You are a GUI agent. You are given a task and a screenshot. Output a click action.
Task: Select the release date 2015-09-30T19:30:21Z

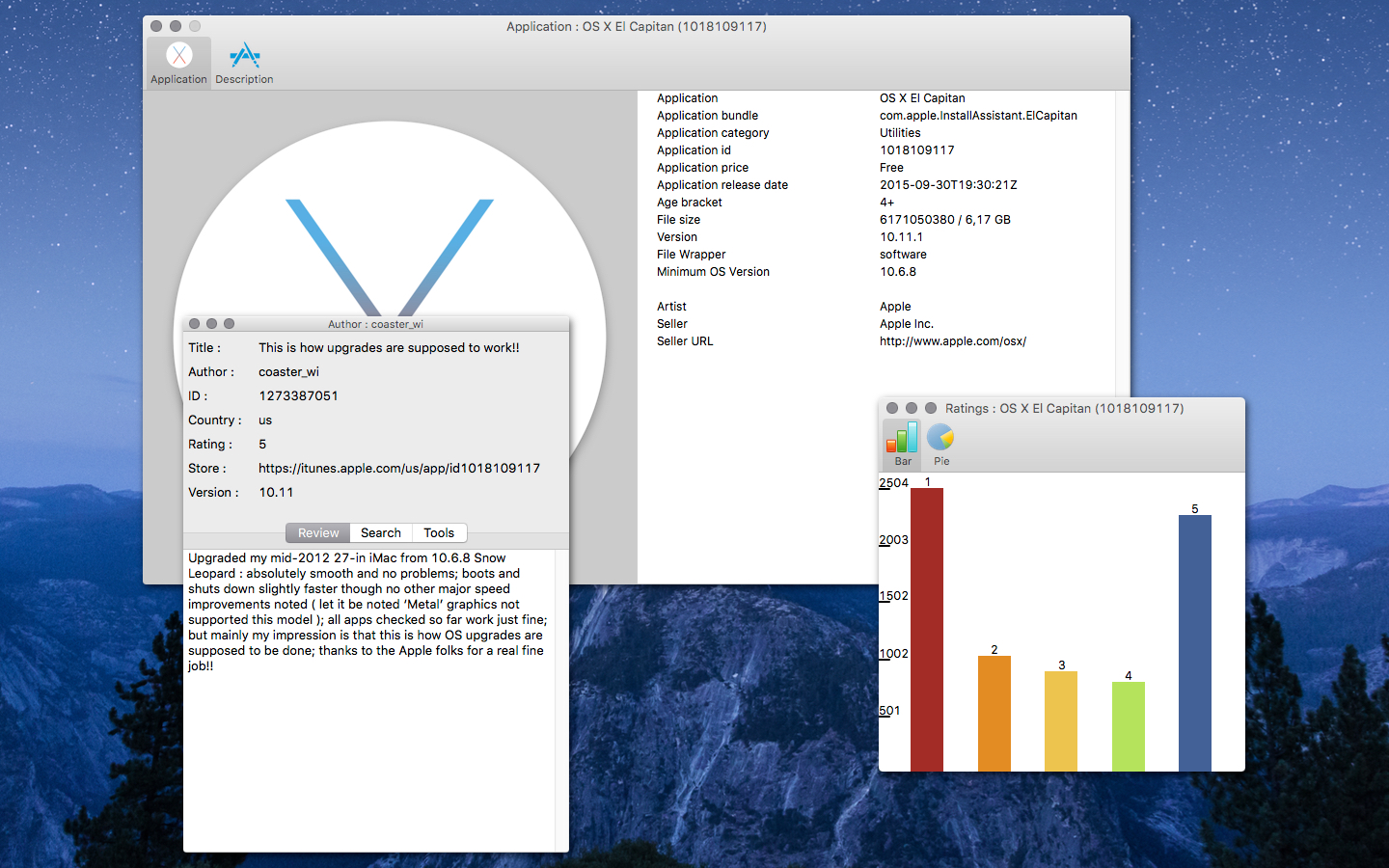click(x=948, y=185)
